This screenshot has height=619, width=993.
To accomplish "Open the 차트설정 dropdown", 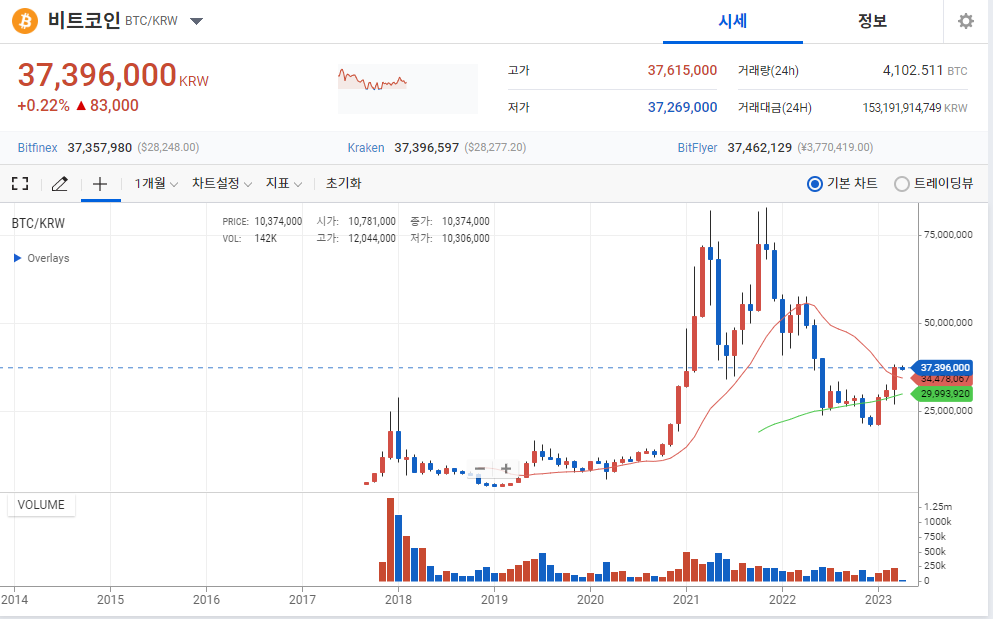I will pyautogui.click(x=222, y=184).
